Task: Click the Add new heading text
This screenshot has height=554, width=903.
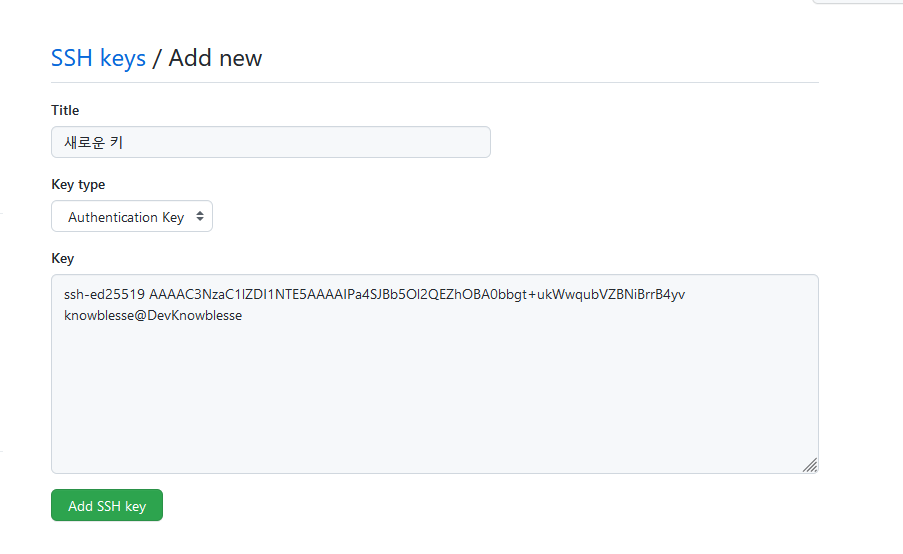Action: pyautogui.click(x=215, y=58)
